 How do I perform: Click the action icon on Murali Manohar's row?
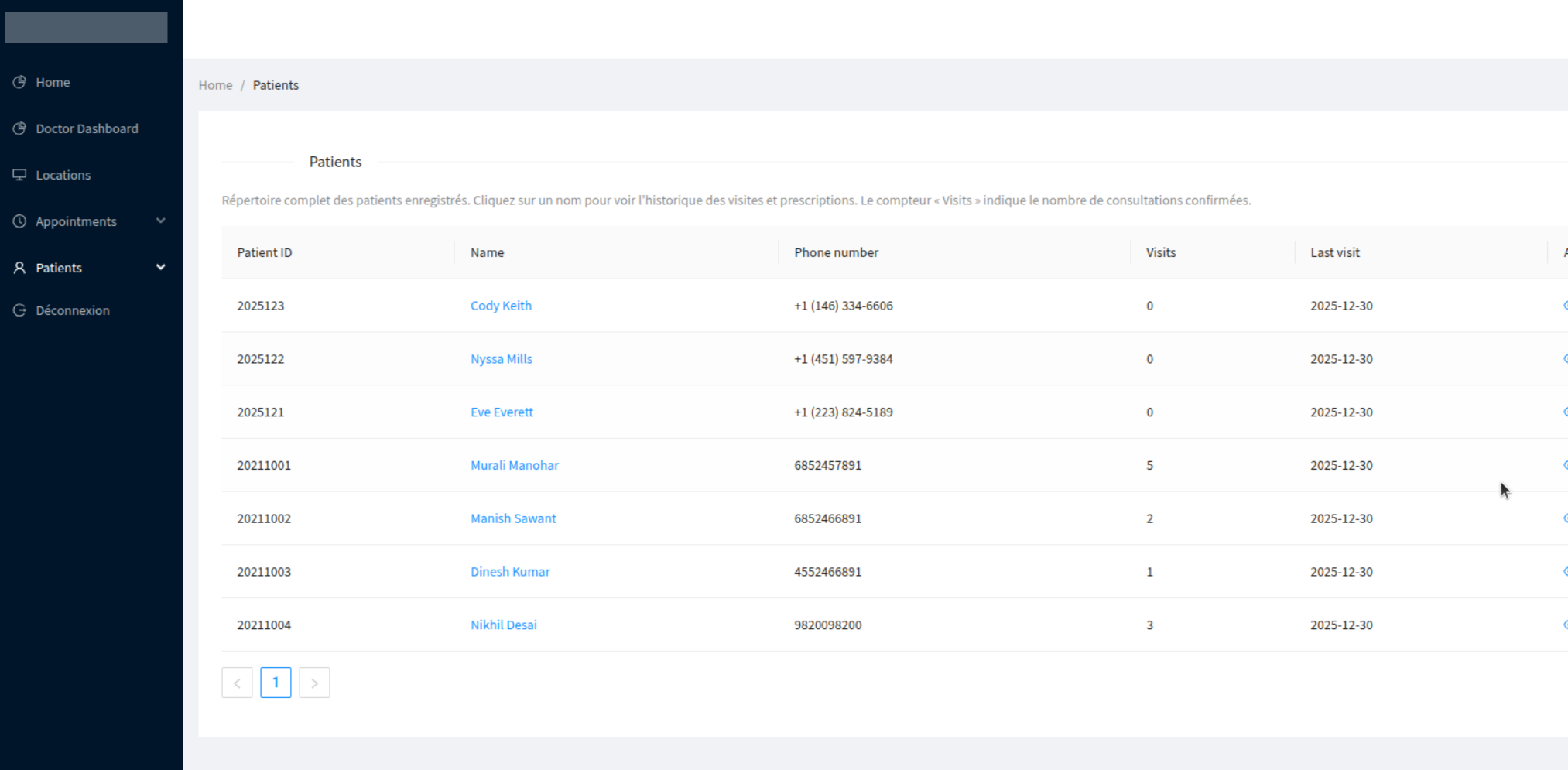click(x=1565, y=465)
